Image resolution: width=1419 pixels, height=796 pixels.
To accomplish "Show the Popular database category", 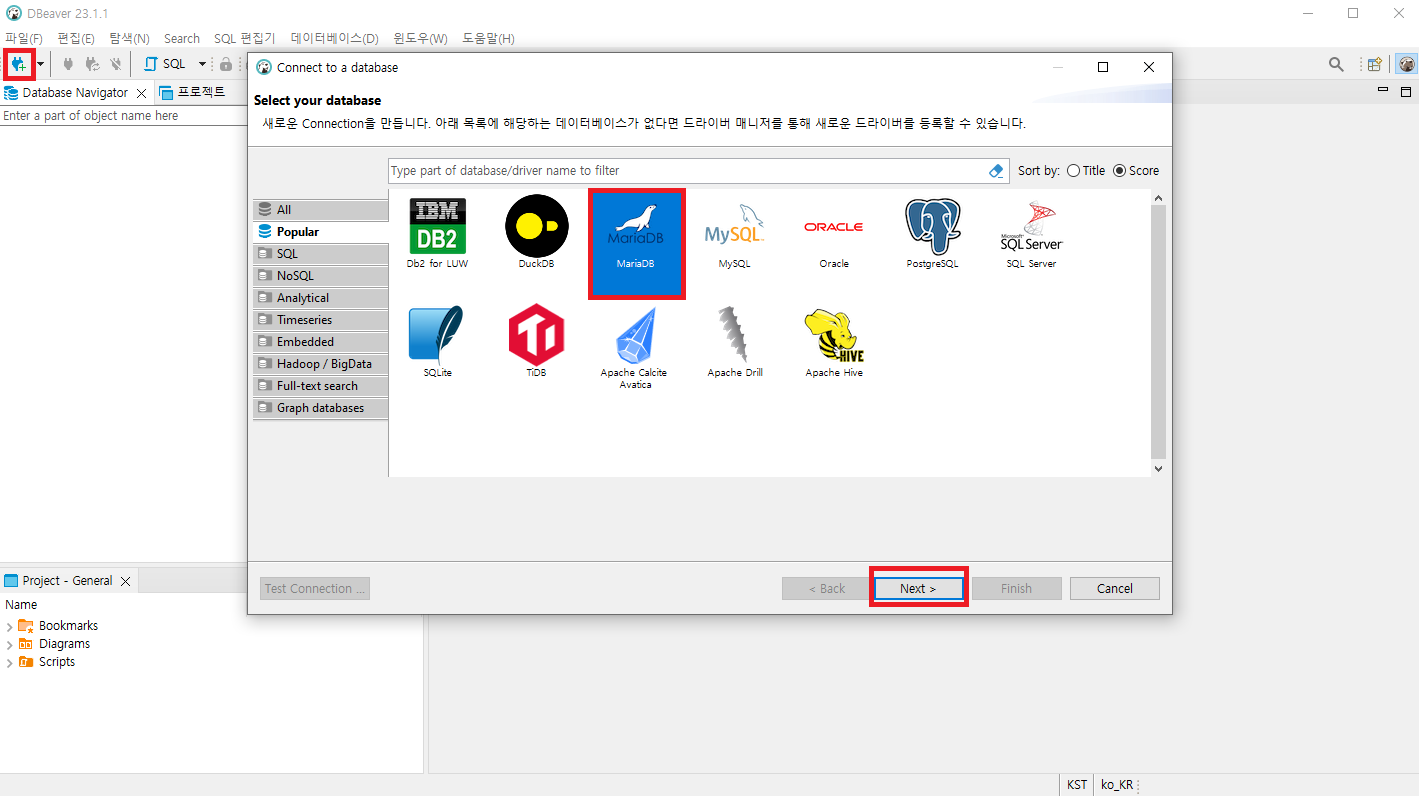I will point(320,232).
